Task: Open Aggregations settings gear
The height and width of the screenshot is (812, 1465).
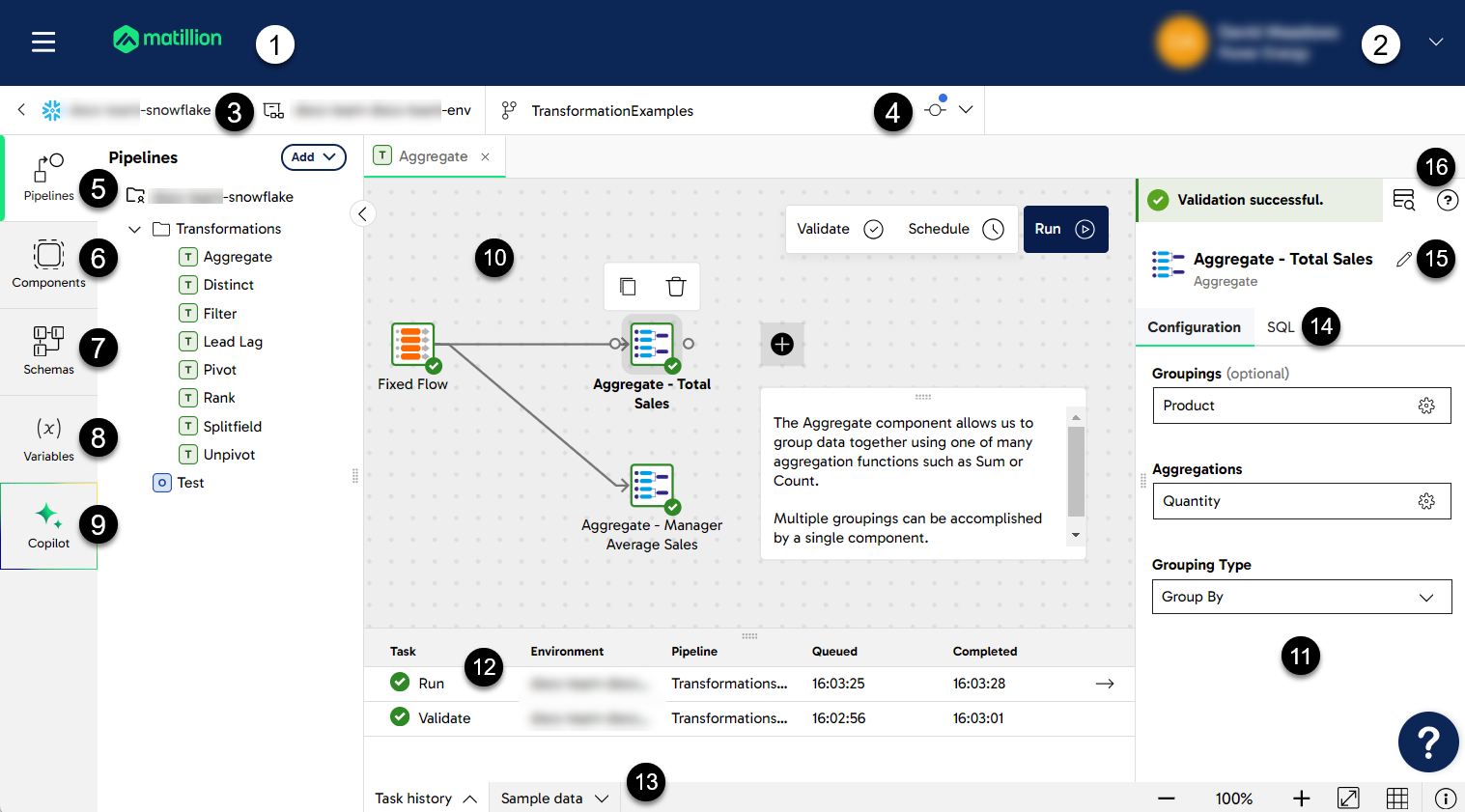Action: [x=1426, y=501]
